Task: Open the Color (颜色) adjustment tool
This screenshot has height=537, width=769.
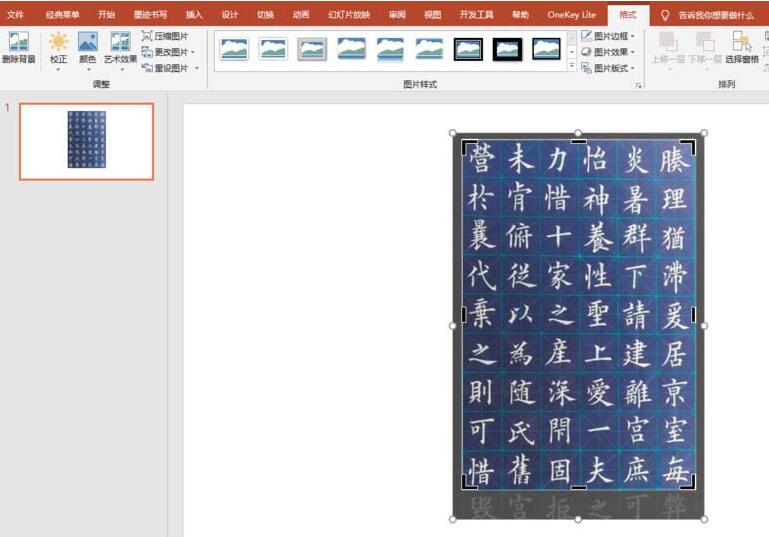Action: (x=87, y=49)
